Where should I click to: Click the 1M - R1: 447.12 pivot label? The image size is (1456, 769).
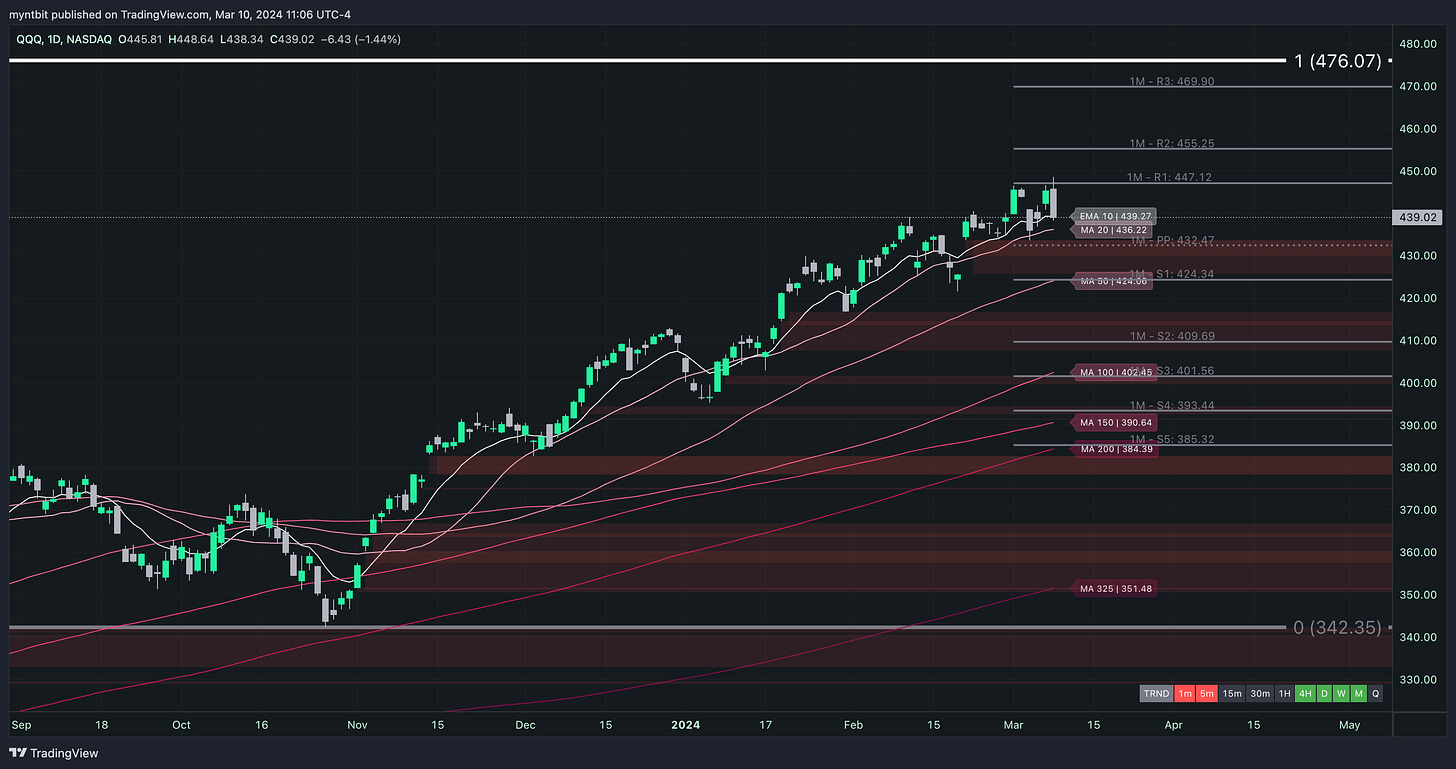(1170, 177)
